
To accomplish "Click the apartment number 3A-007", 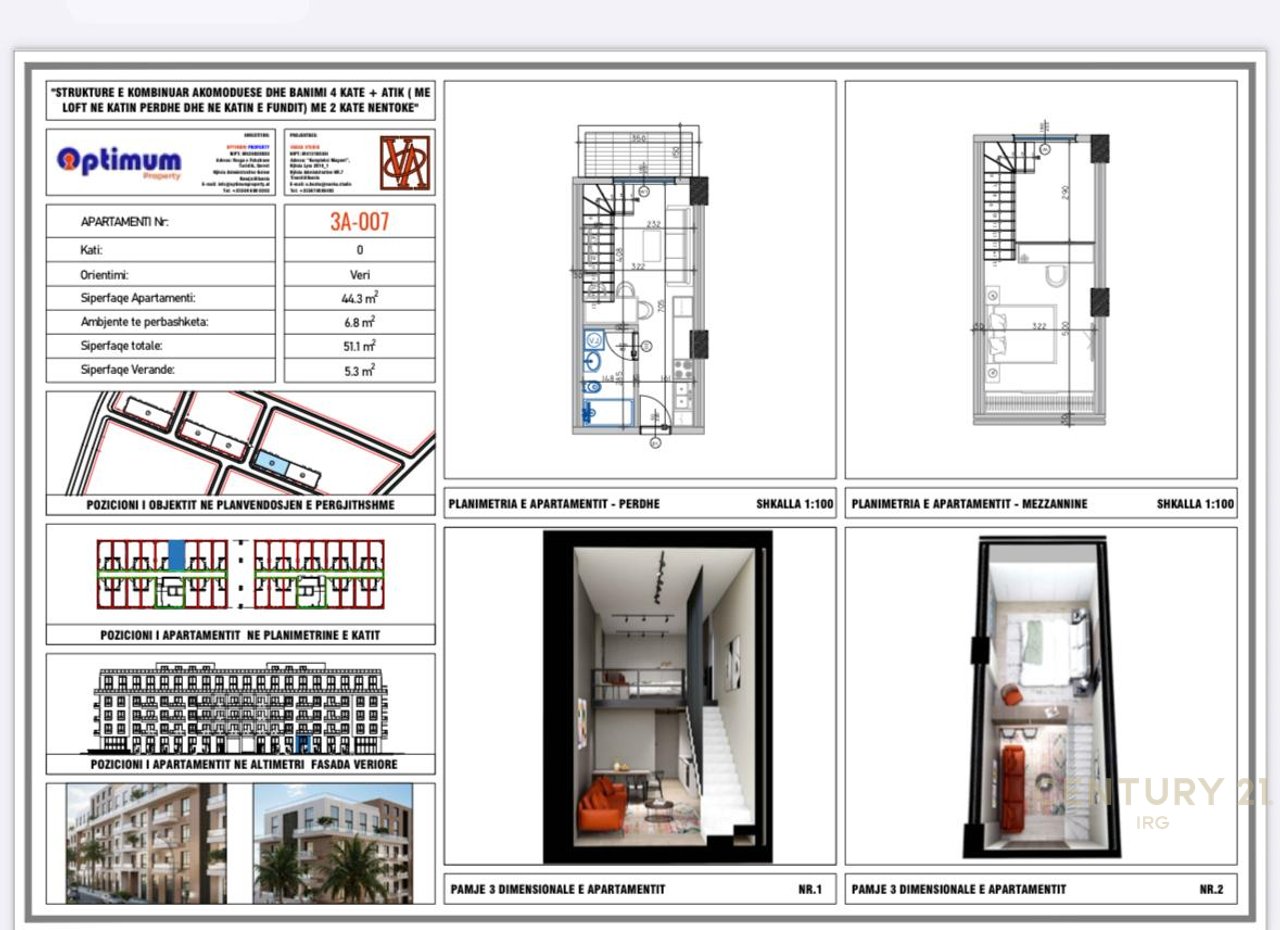I will click(359, 221).
